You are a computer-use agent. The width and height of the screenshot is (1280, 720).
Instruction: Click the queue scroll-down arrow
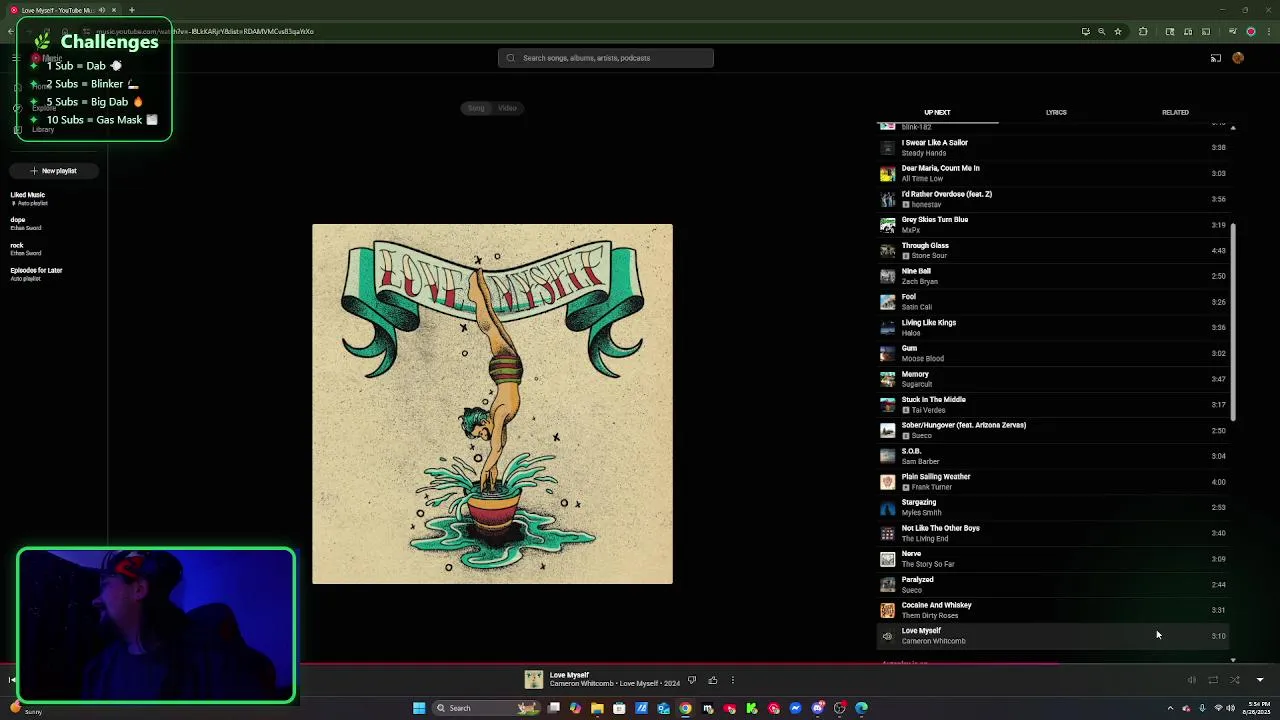coord(1233,660)
